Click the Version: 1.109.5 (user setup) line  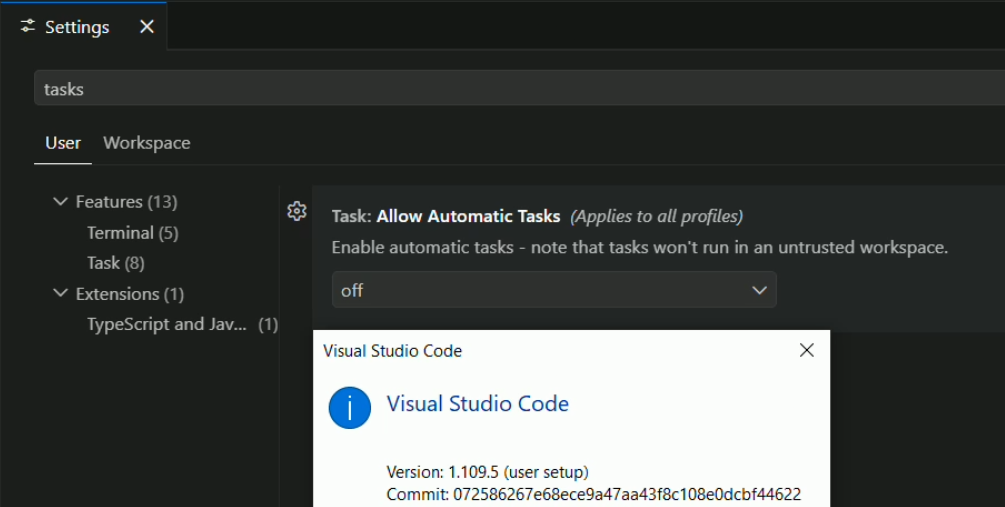(x=488, y=472)
